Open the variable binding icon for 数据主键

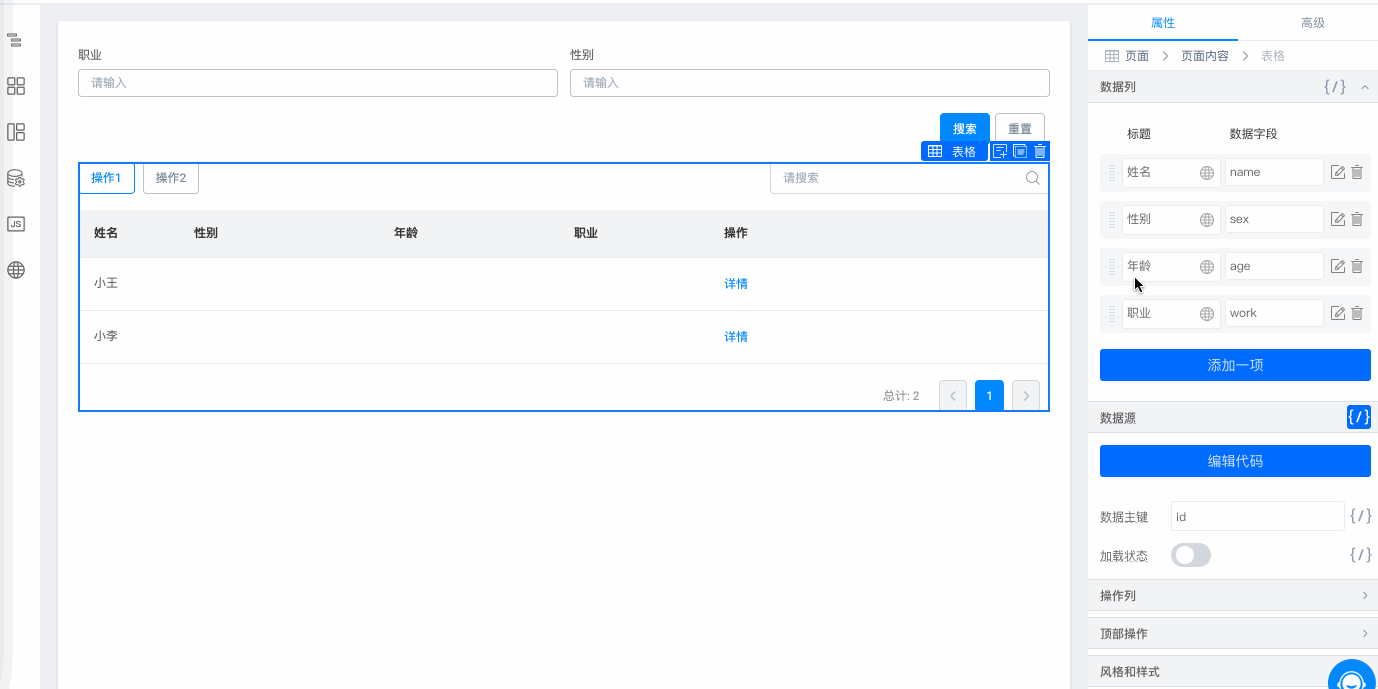pyautogui.click(x=1361, y=516)
